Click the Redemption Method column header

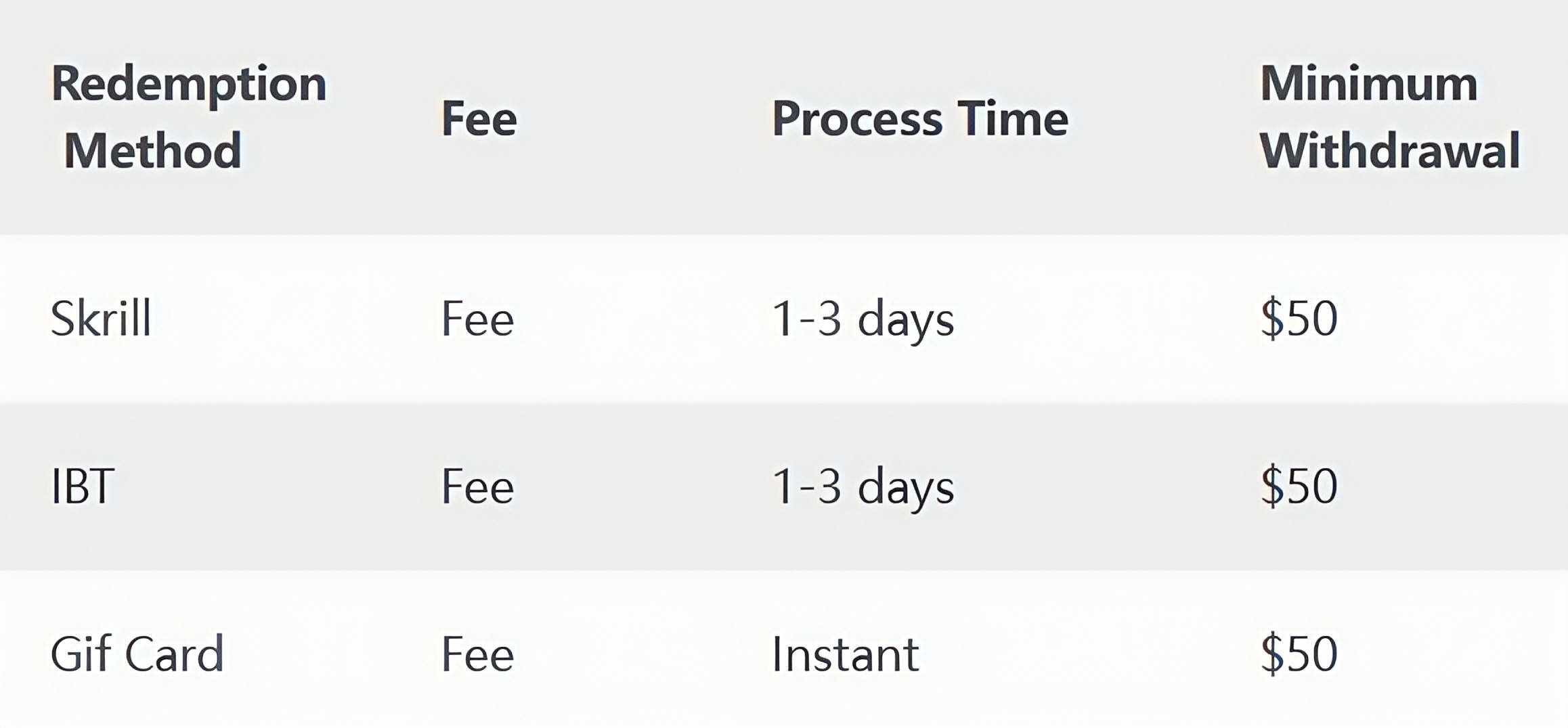pyautogui.click(x=189, y=117)
